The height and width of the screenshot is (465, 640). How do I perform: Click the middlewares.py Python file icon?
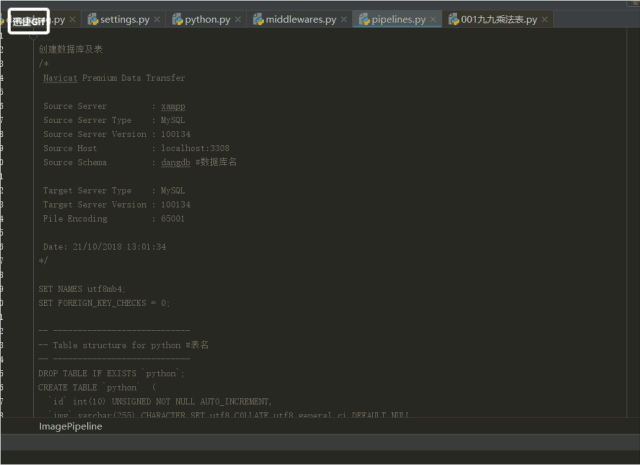coord(258,19)
